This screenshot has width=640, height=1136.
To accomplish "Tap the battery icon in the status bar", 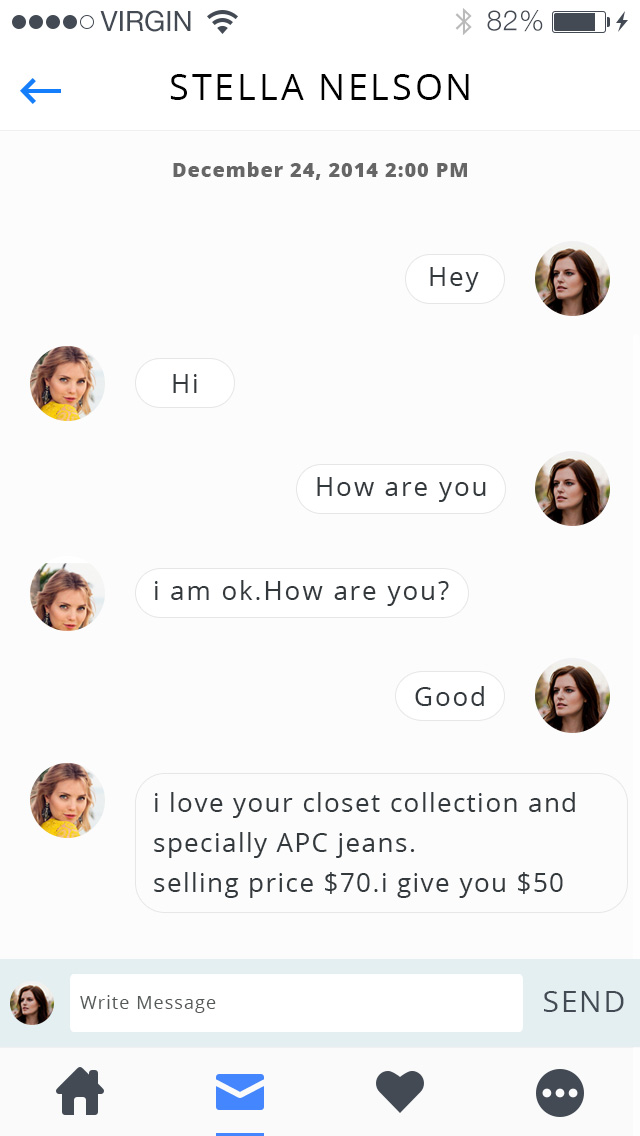I will coord(580,21).
